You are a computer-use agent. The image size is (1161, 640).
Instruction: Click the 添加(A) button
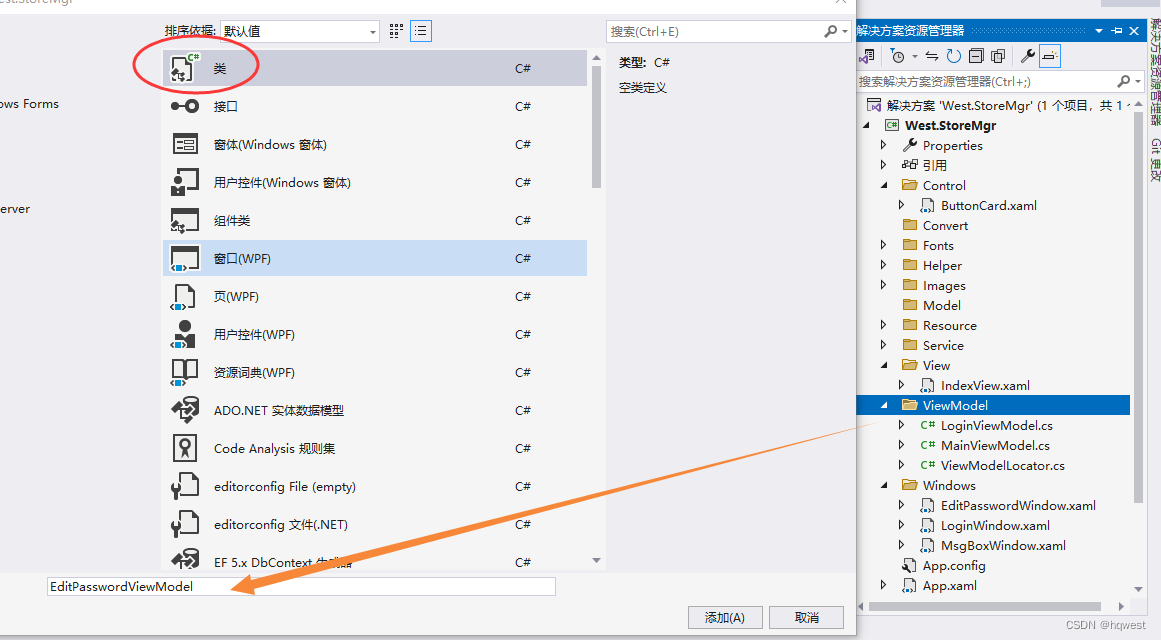(725, 618)
